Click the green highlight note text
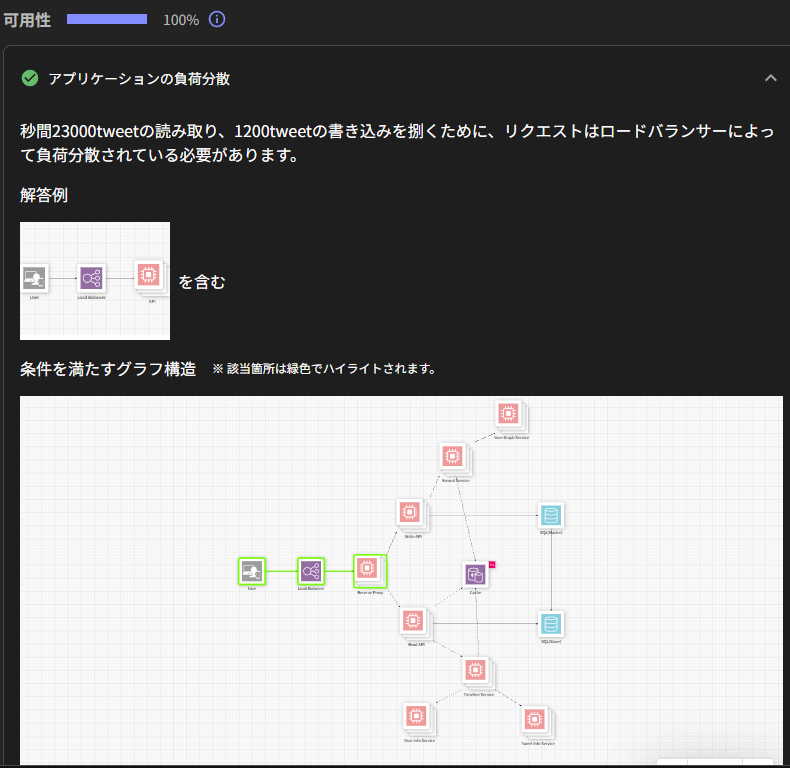The image size is (790, 768). tap(324, 369)
